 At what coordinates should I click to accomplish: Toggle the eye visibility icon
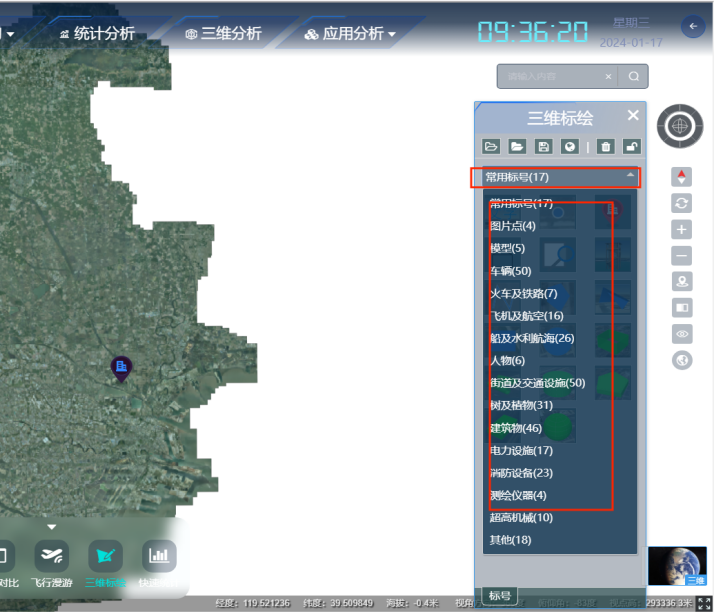point(682,334)
